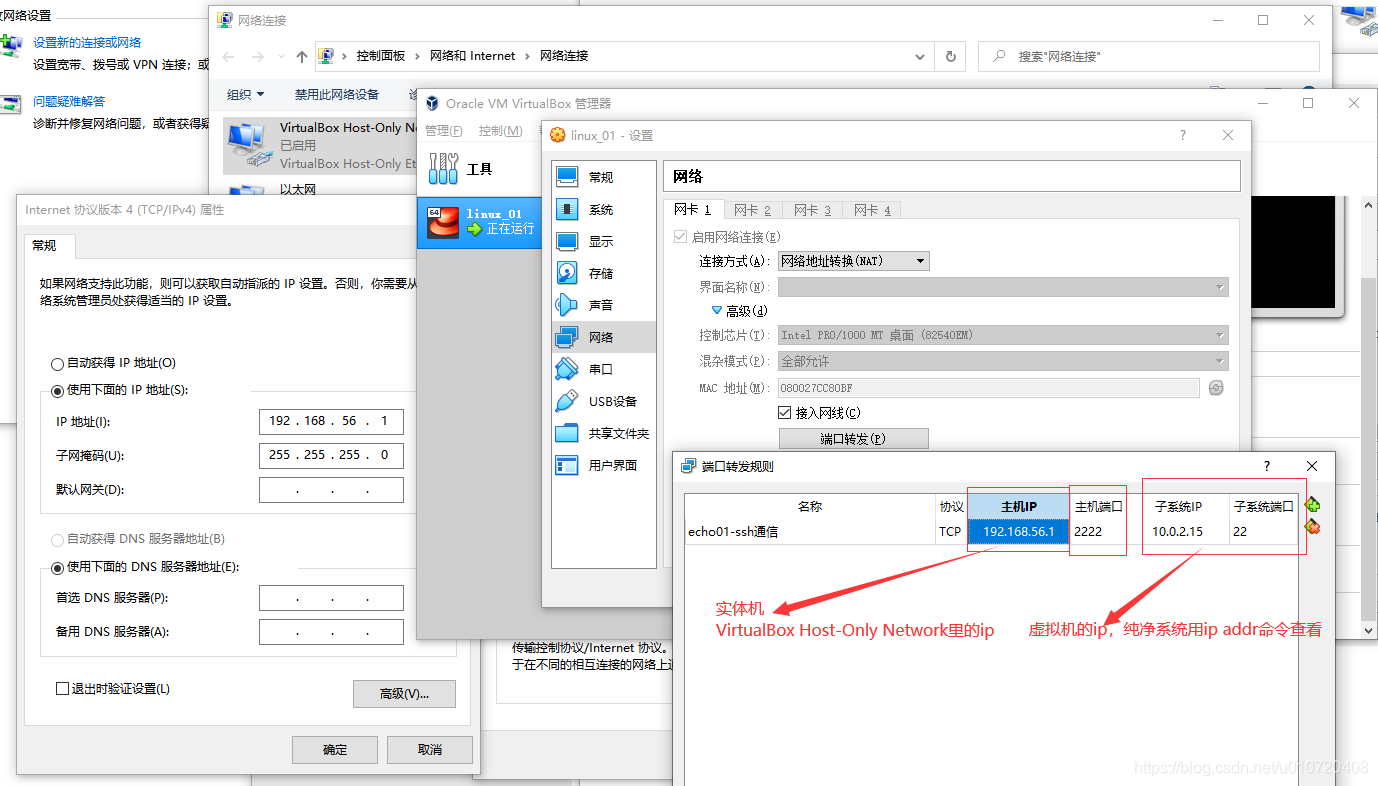This screenshot has width=1378, height=786.
Task: Open the 常规 settings category icon
Action: click(567, 177)
